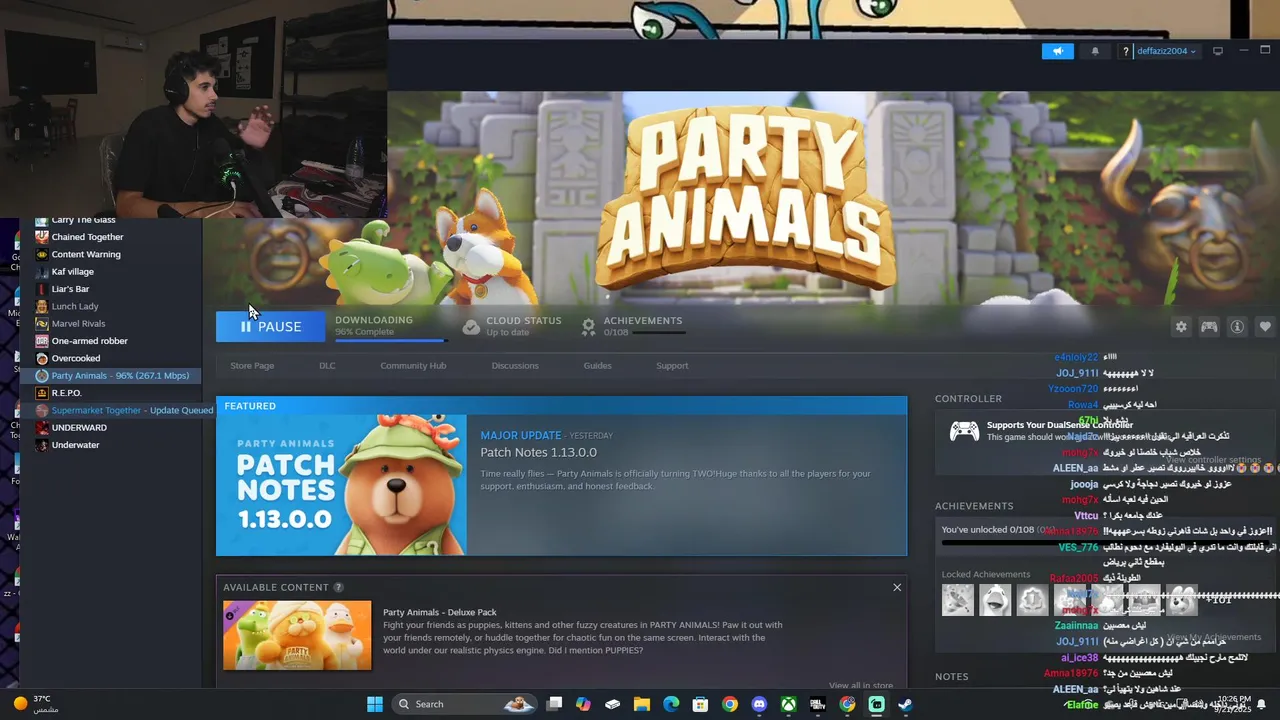The height and width of the screenshot is (720, 1280).
Task: Select Lunch Lady in library list
Action: coord(75,306)
